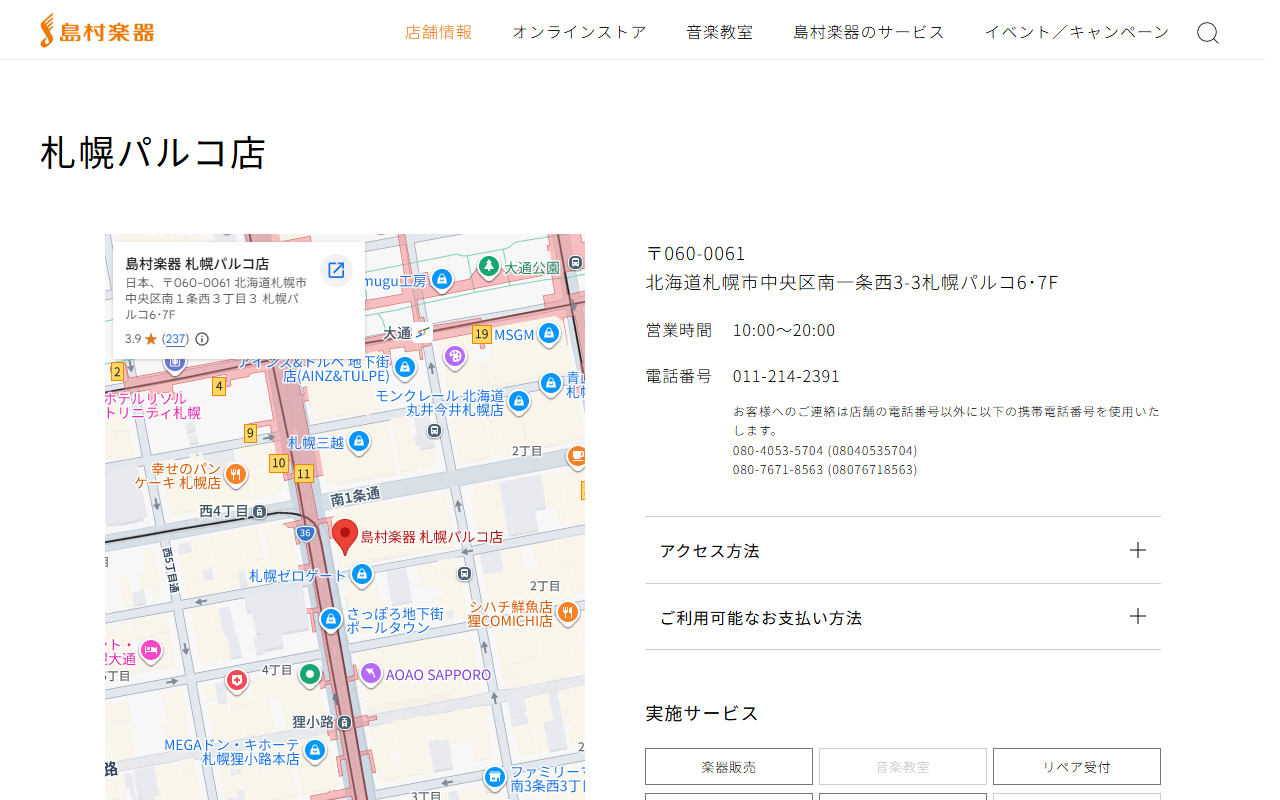The height and width of the screenshot is (800, 1280).
Task: Click the 島村楽器 logo
Action: coord(97,31)
